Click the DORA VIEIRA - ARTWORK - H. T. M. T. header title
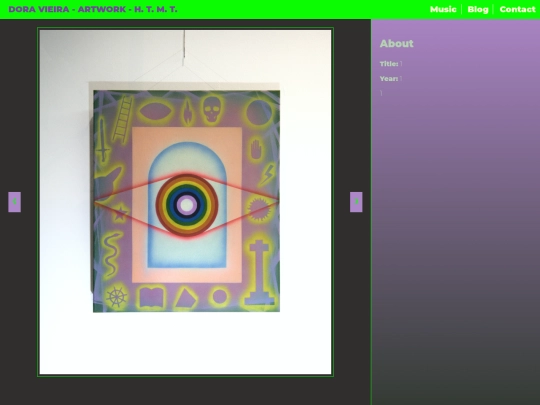This screenshot has height=405, width=540. click(93, 9)
